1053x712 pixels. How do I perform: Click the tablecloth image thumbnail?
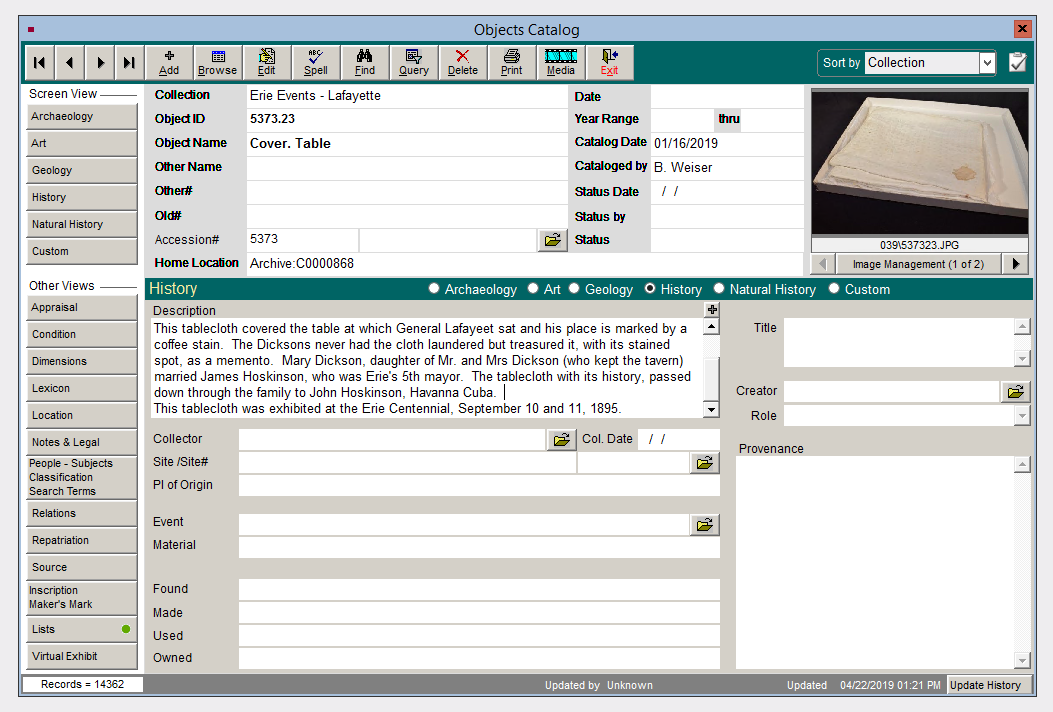click(x=919, y=163)
